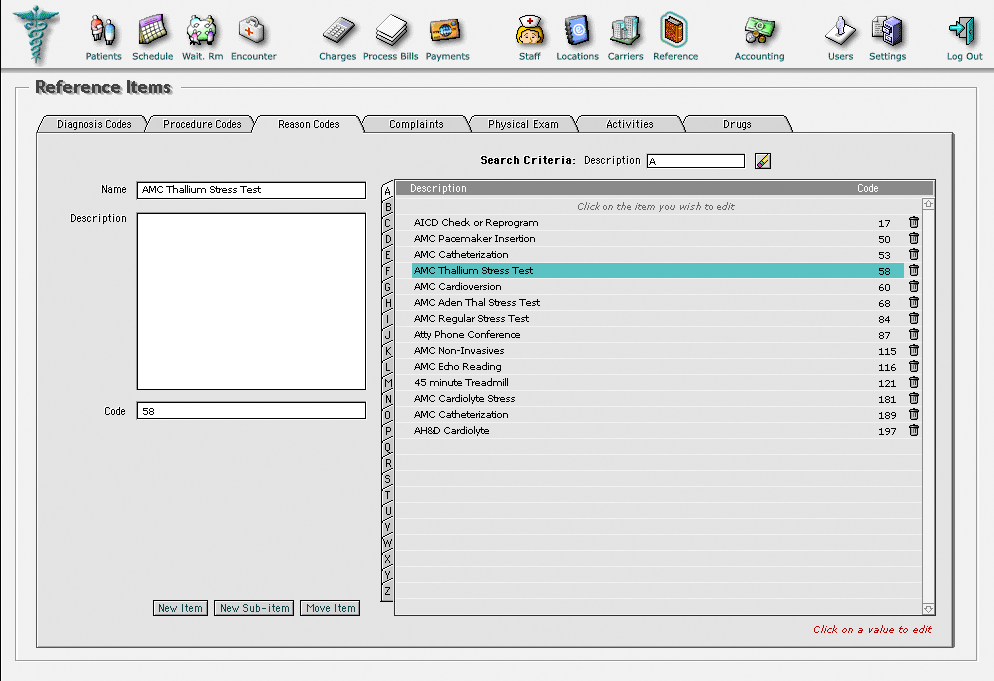Click the Name input field
994x681 pixels.
252,190
